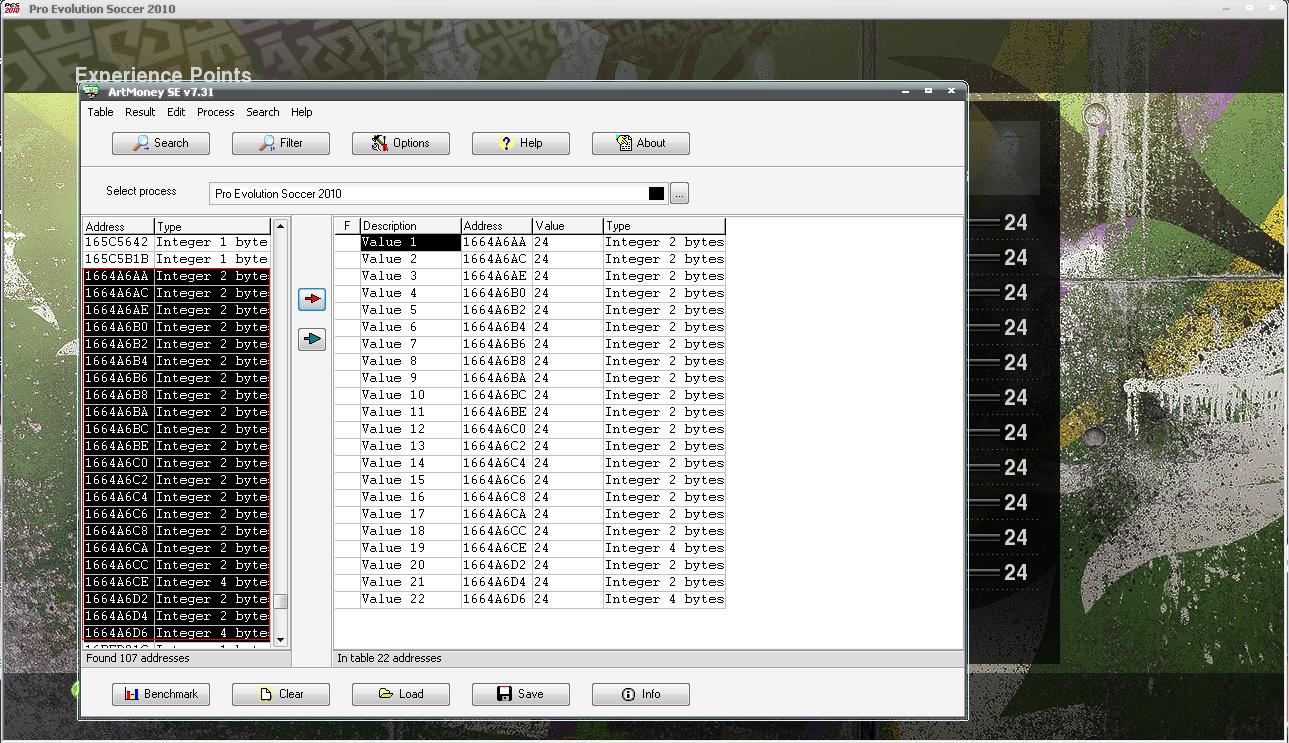Select the Value 1 description cell

coord(411,242)
